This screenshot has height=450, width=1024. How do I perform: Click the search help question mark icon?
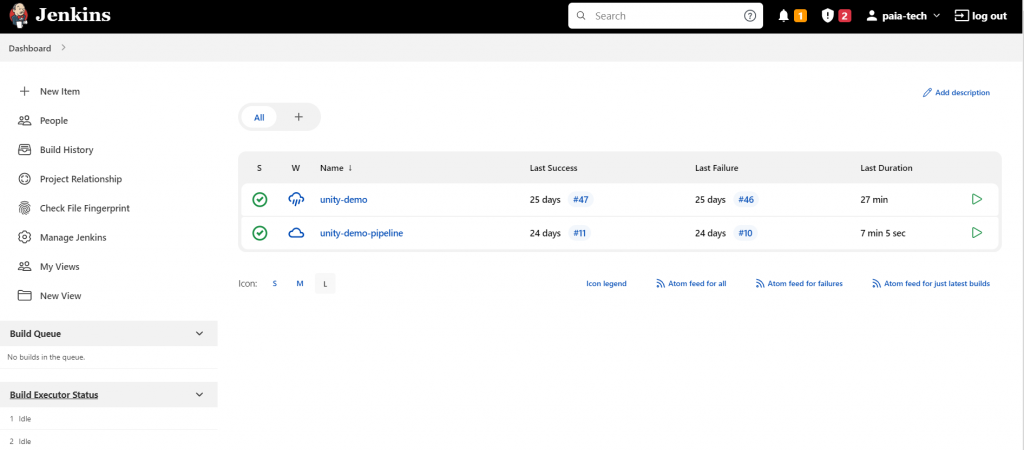coord(750,16)
